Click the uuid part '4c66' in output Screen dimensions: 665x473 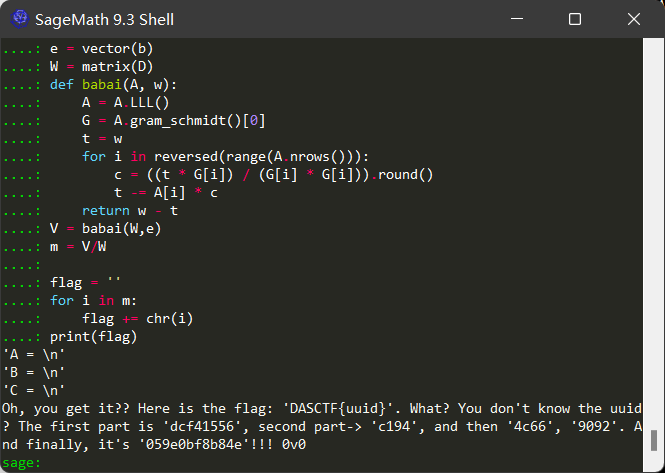click(531, 427)
